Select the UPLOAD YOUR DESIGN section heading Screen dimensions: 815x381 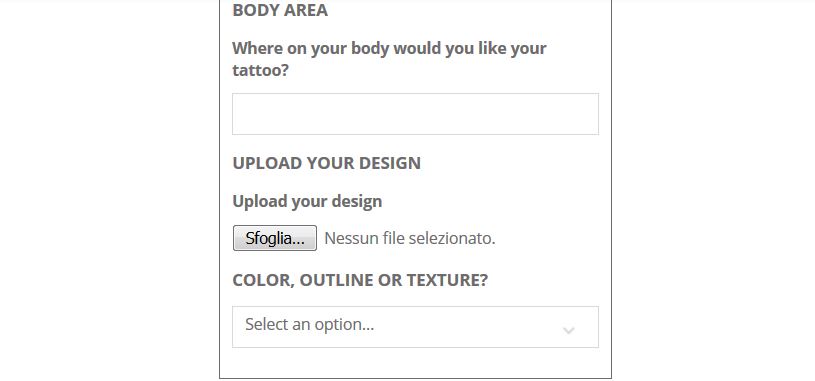tap(326, 163)
